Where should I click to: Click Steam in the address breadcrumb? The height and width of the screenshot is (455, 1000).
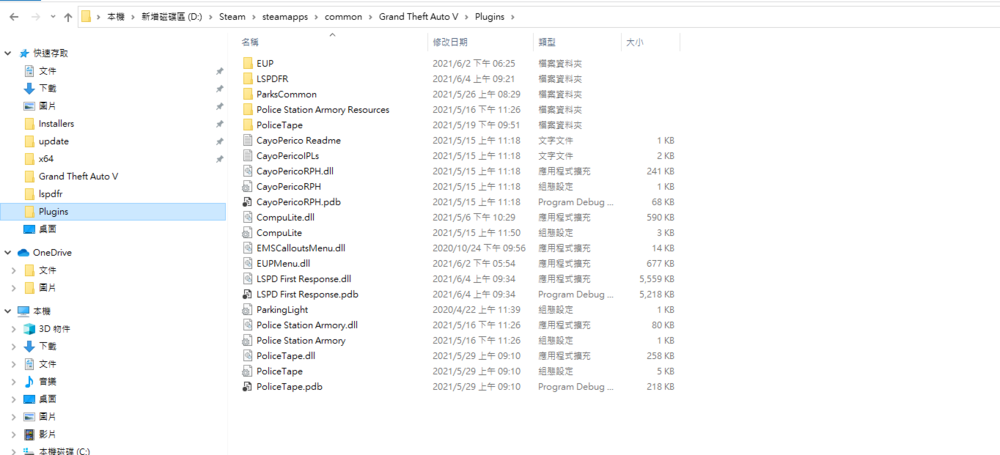[x=232, y=17]
